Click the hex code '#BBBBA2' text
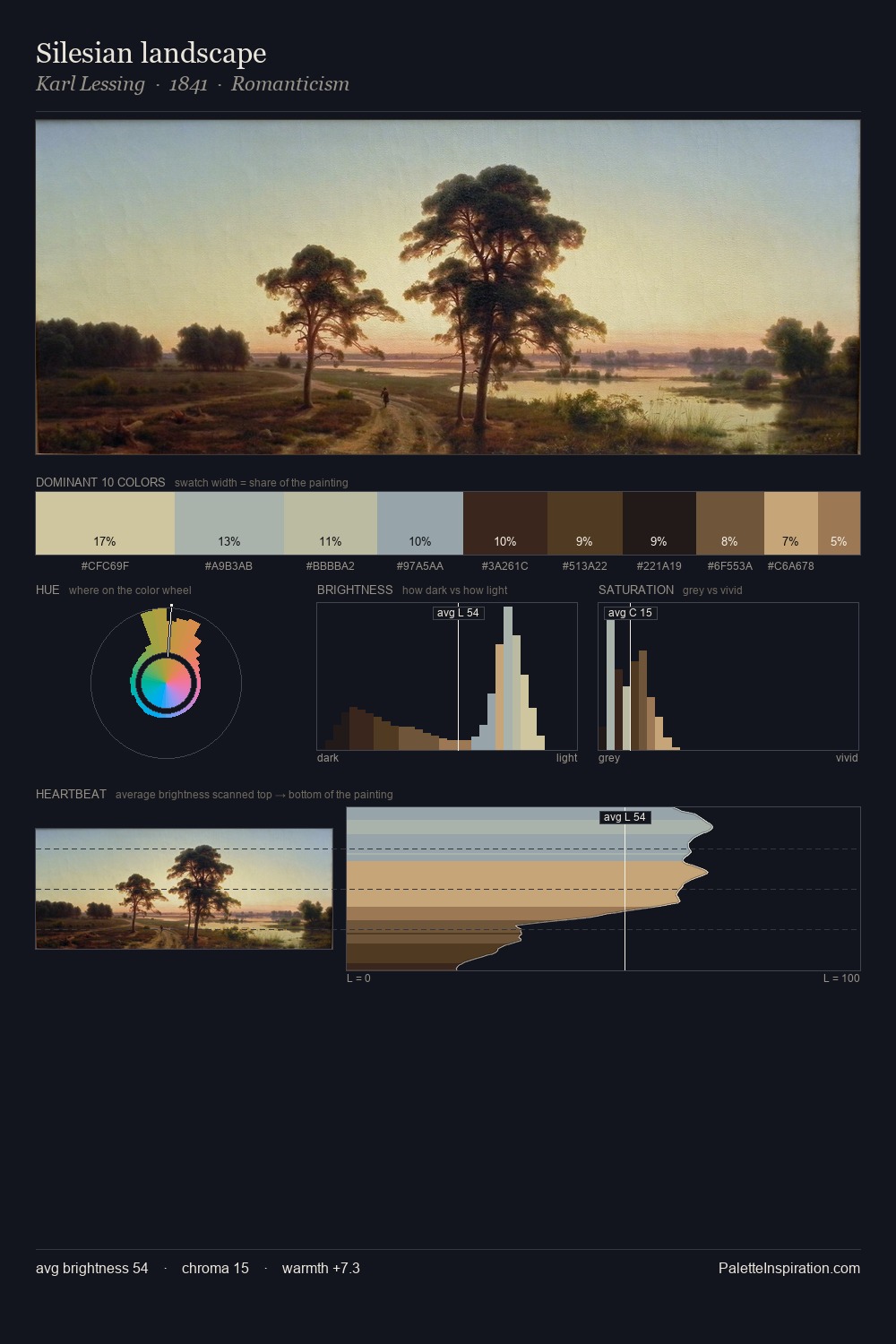Screen dimensions: 896x1344 [330, 566]
